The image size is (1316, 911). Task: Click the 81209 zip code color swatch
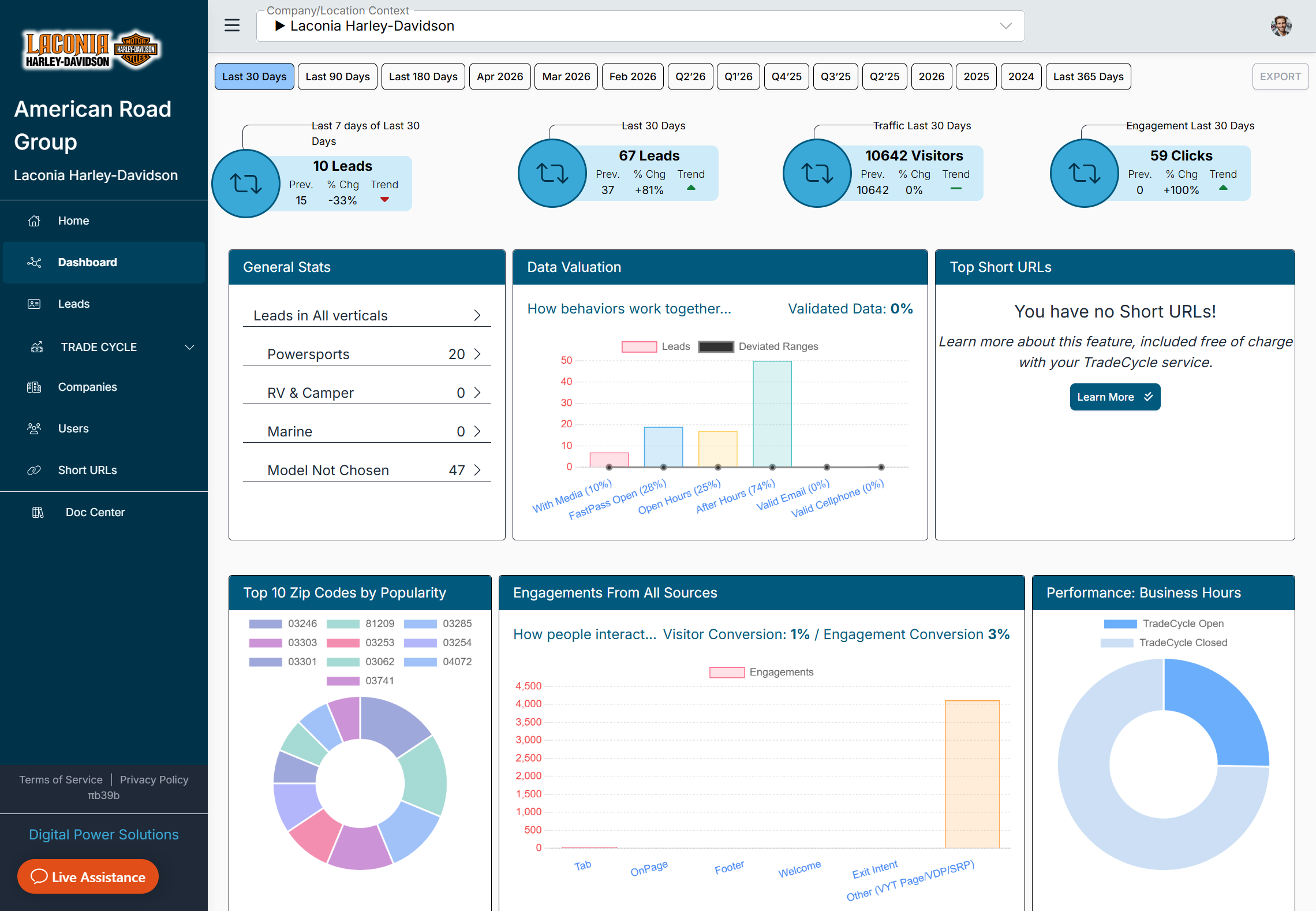pyautogui.click(x=343, y=623)
